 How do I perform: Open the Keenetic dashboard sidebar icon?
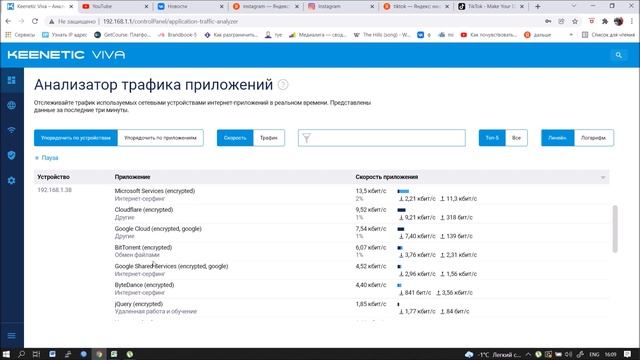[11, 80]
